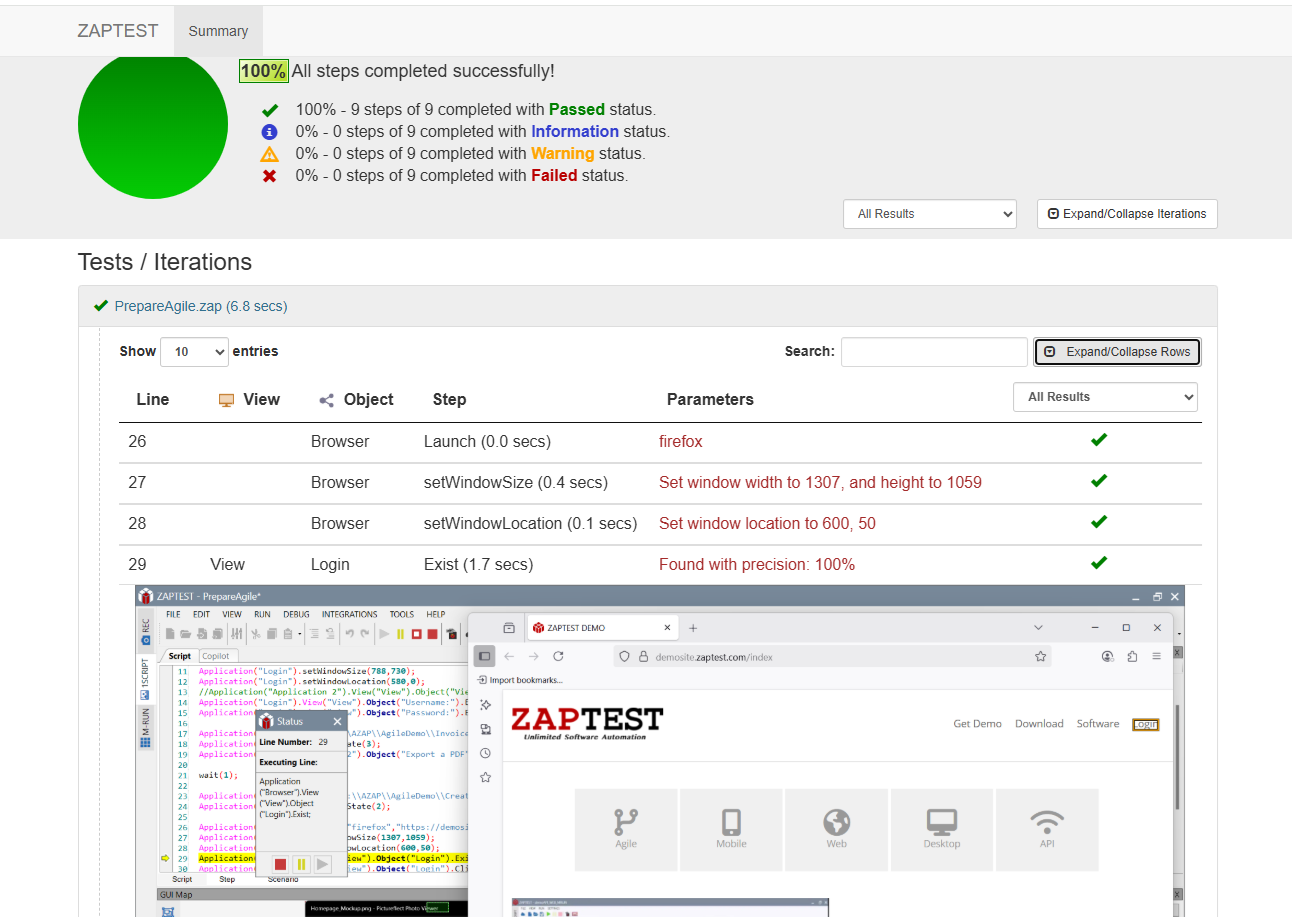This screenshot has height=917, width=1292.
Task: Click the API wifi tile on demo site
Action: [1047, 829]
